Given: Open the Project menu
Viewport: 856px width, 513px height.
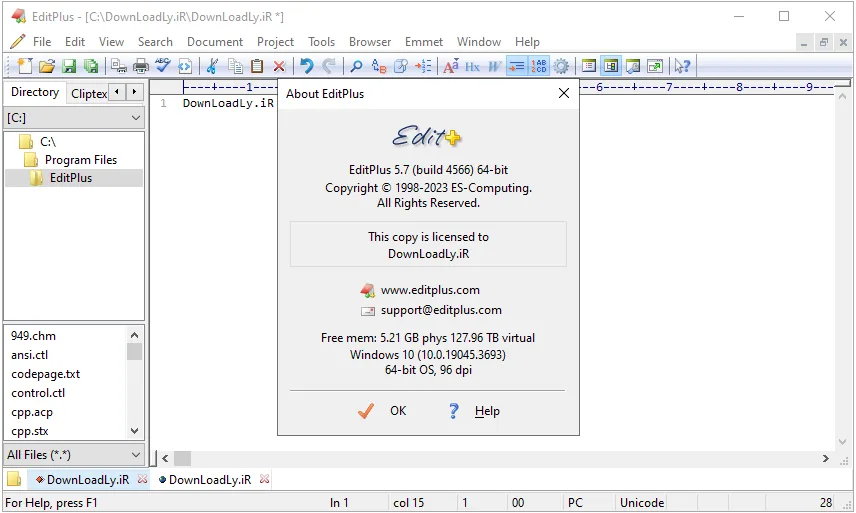Looking at the screenshot, I should pos(275,42).
